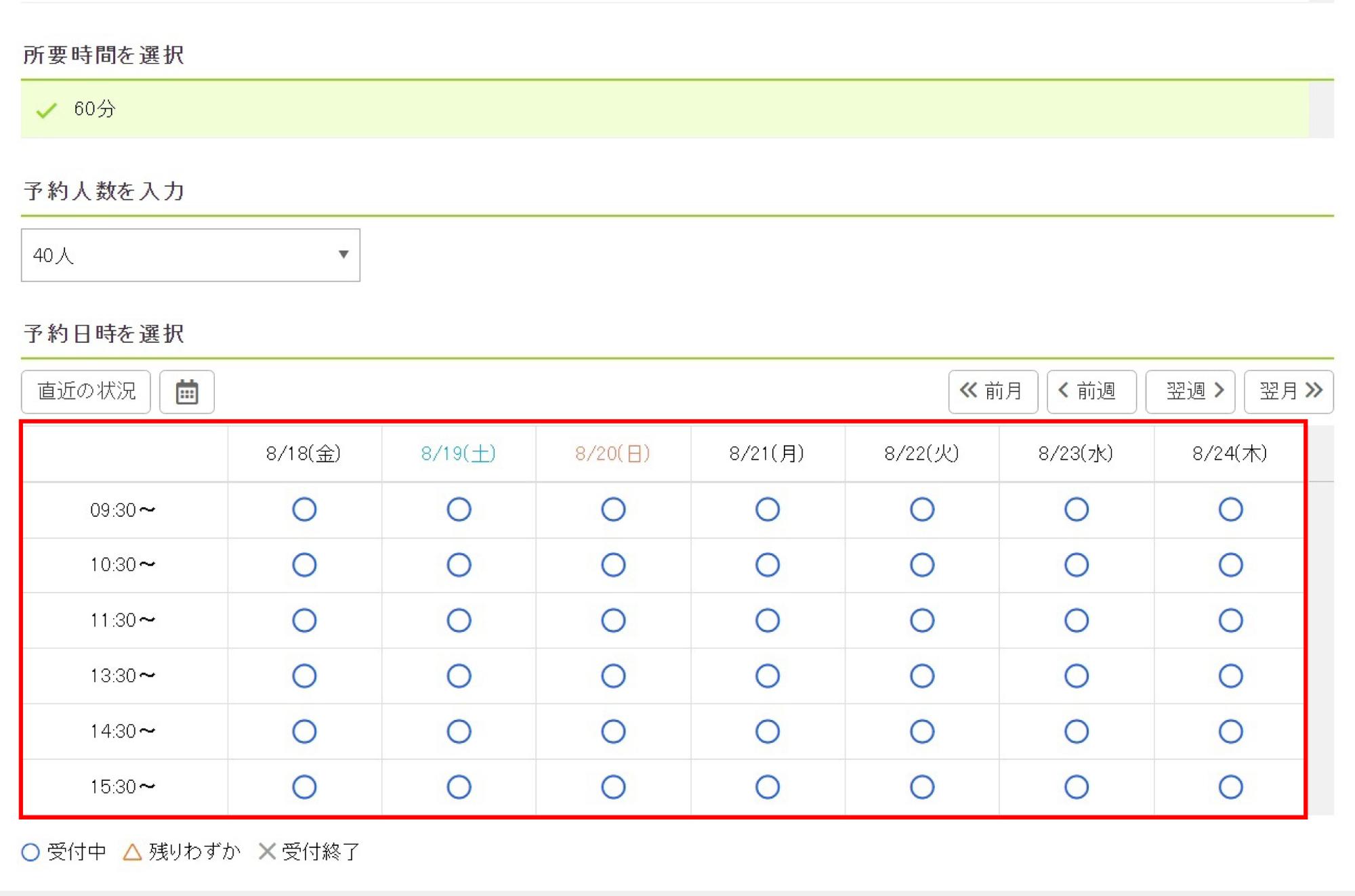Go to previous week with 前週
The image size is (1355, 896).
[1091, 391]
